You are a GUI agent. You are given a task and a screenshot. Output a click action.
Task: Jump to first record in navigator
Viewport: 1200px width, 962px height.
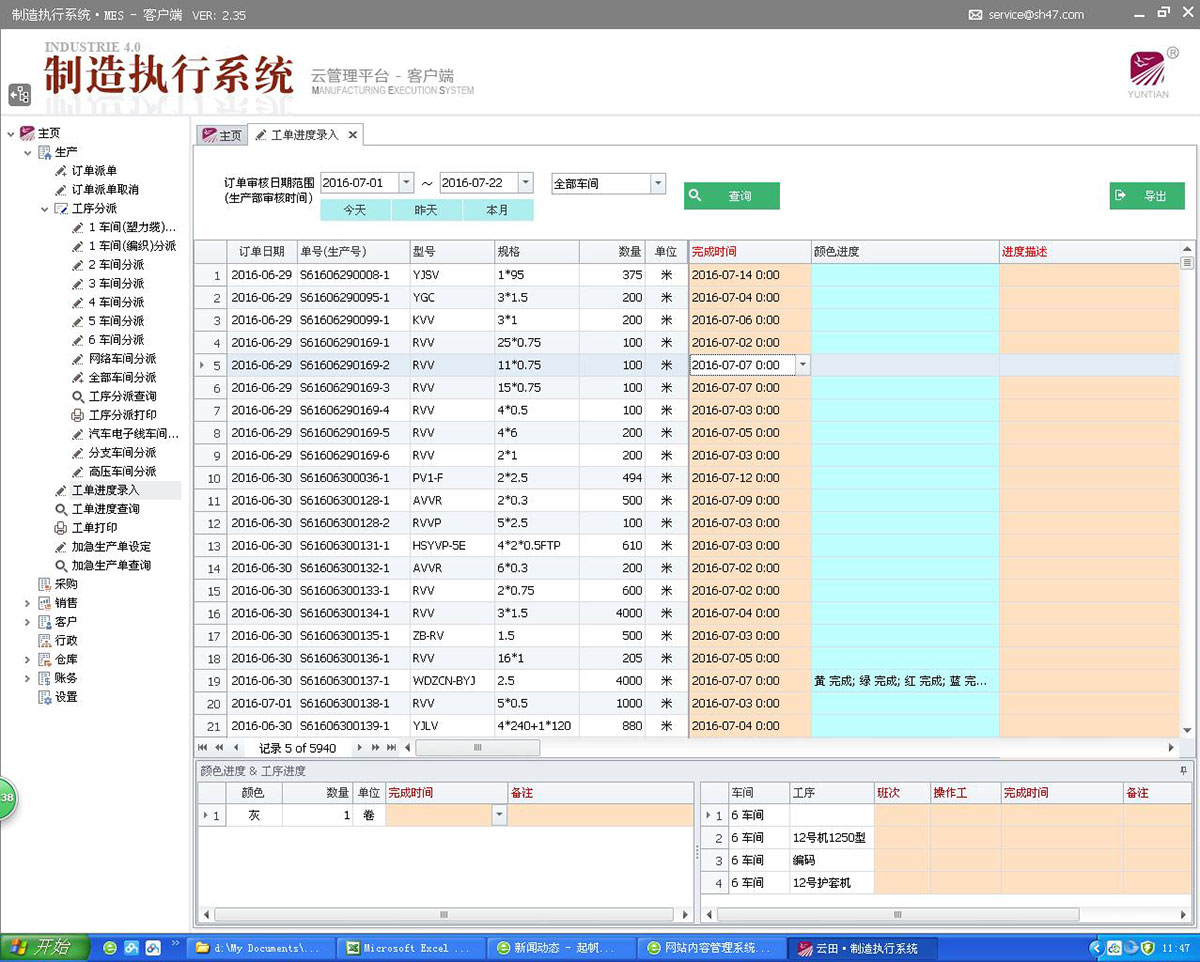203,748
